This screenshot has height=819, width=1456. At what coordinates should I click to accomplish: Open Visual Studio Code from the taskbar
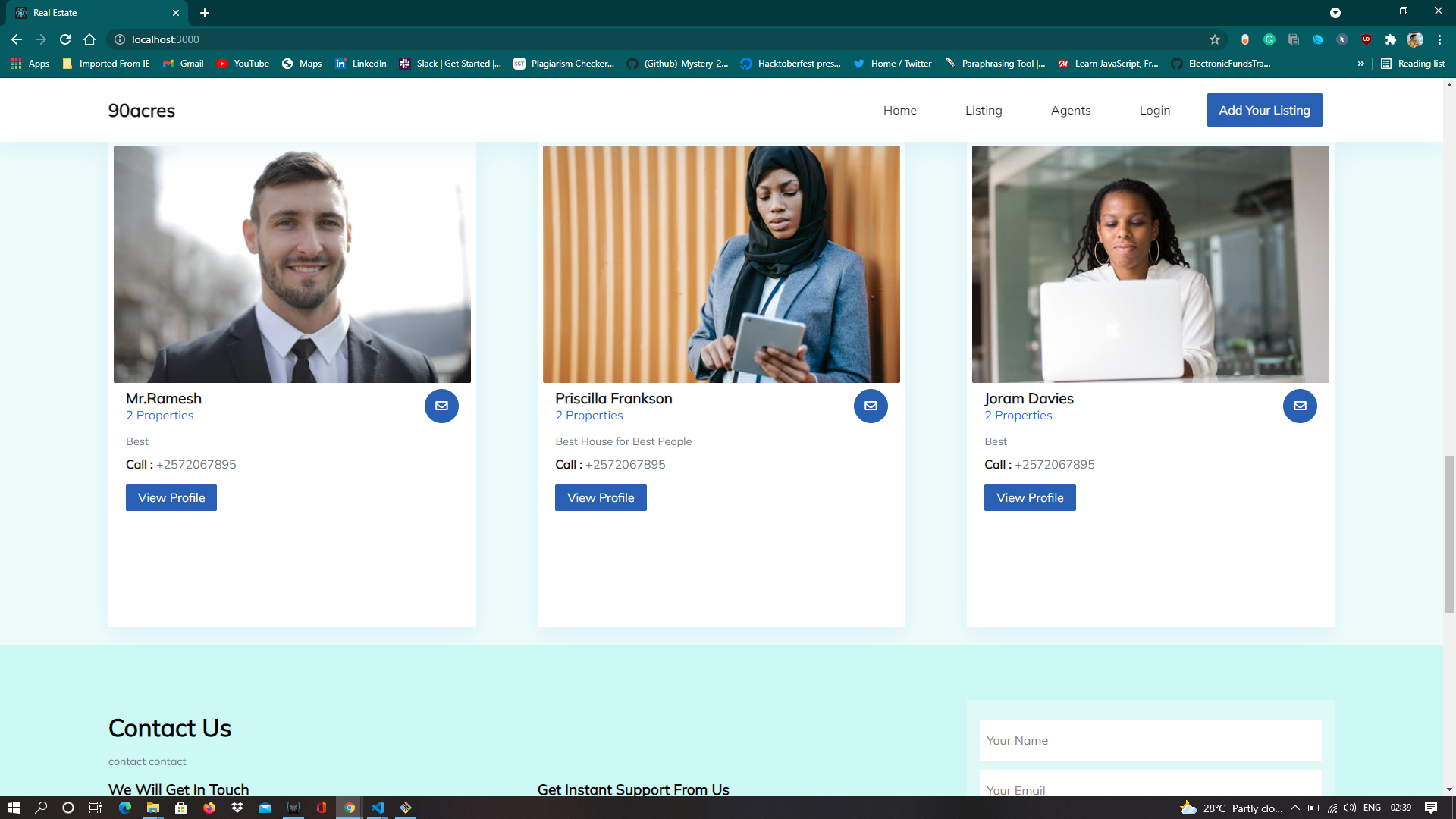378,808
